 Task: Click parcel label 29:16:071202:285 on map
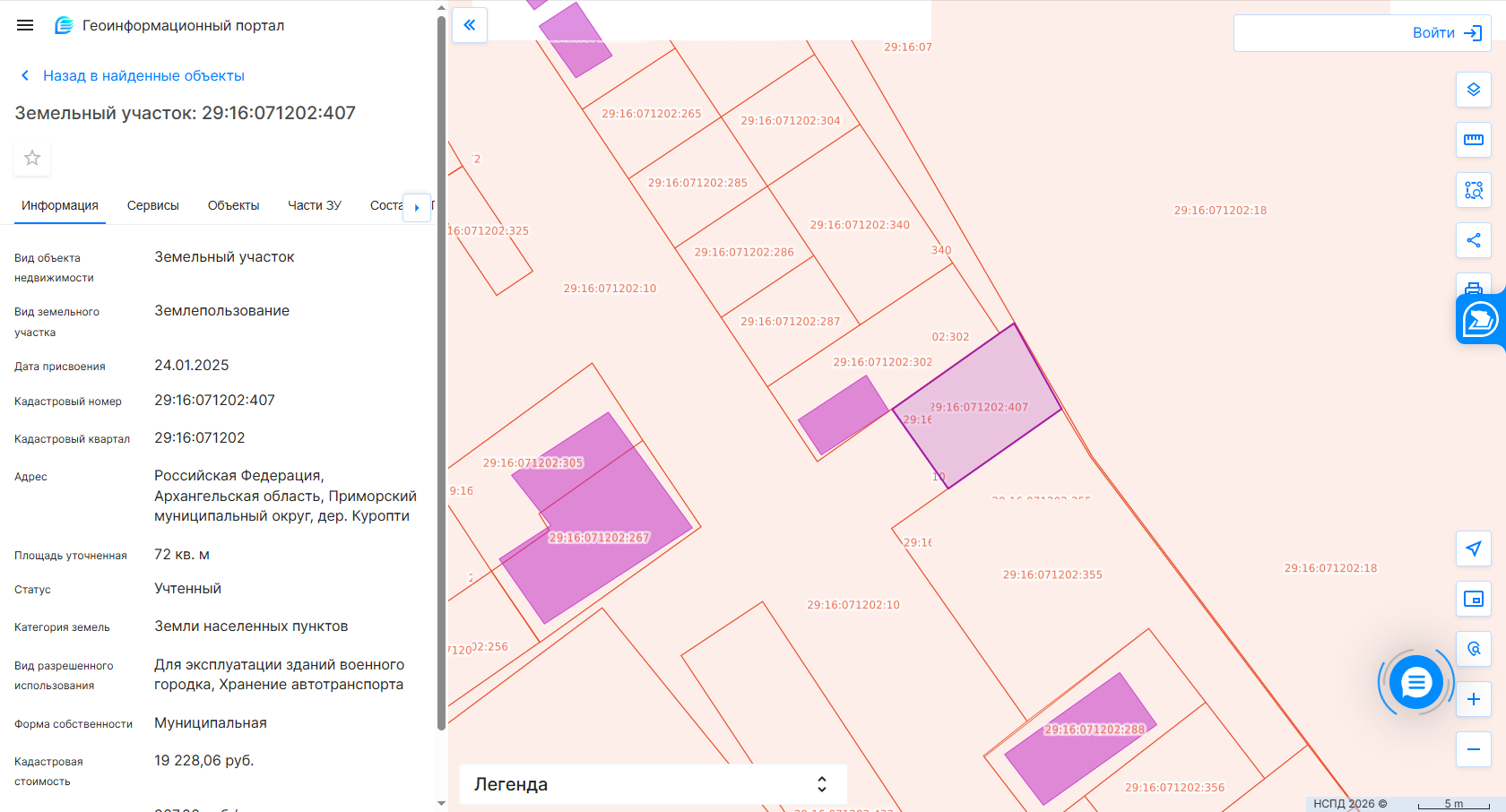[x=697, y=183]
